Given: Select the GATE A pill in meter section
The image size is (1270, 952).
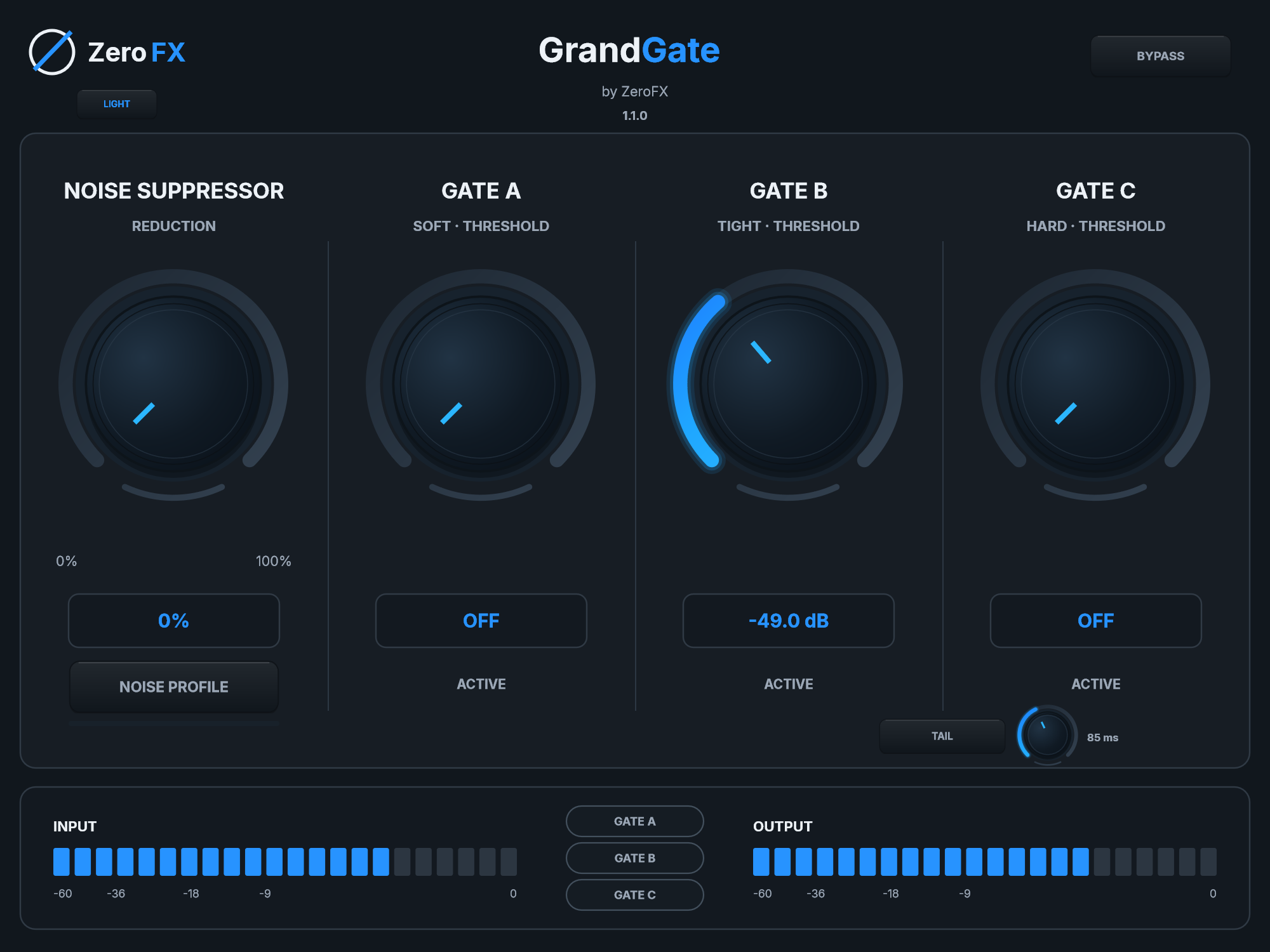Looking at the screenshot, I should click(x=635, y=821).
